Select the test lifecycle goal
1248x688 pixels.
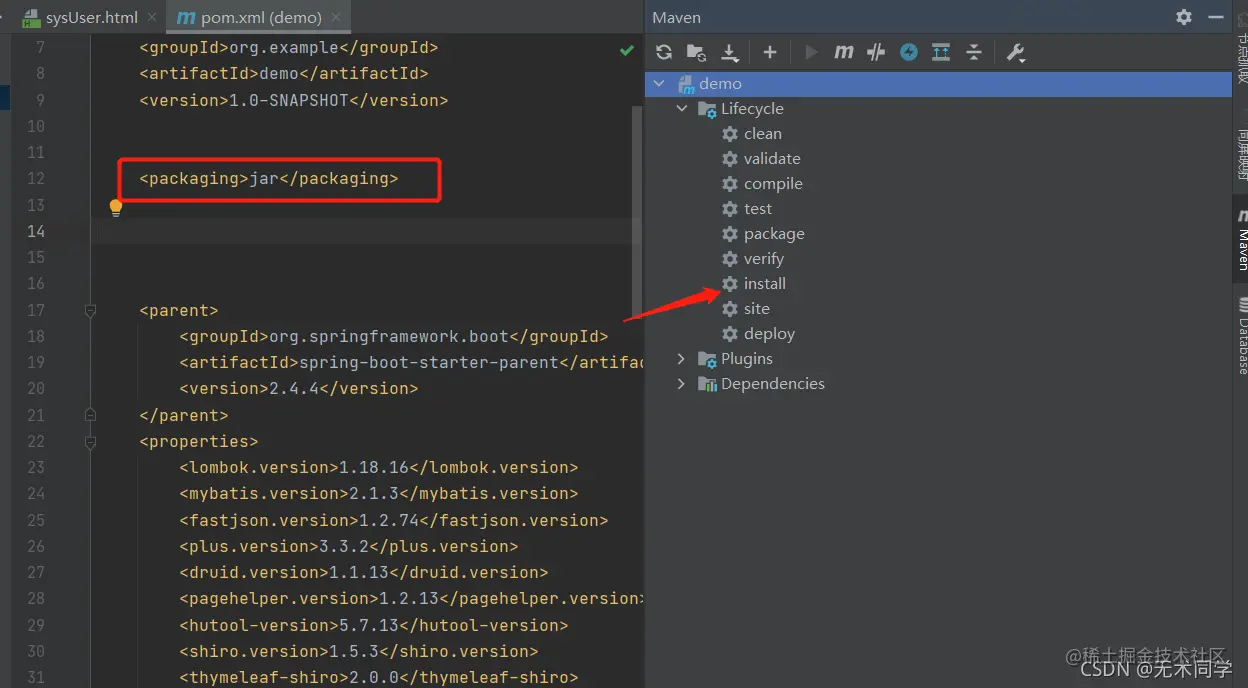click(758, 209)
